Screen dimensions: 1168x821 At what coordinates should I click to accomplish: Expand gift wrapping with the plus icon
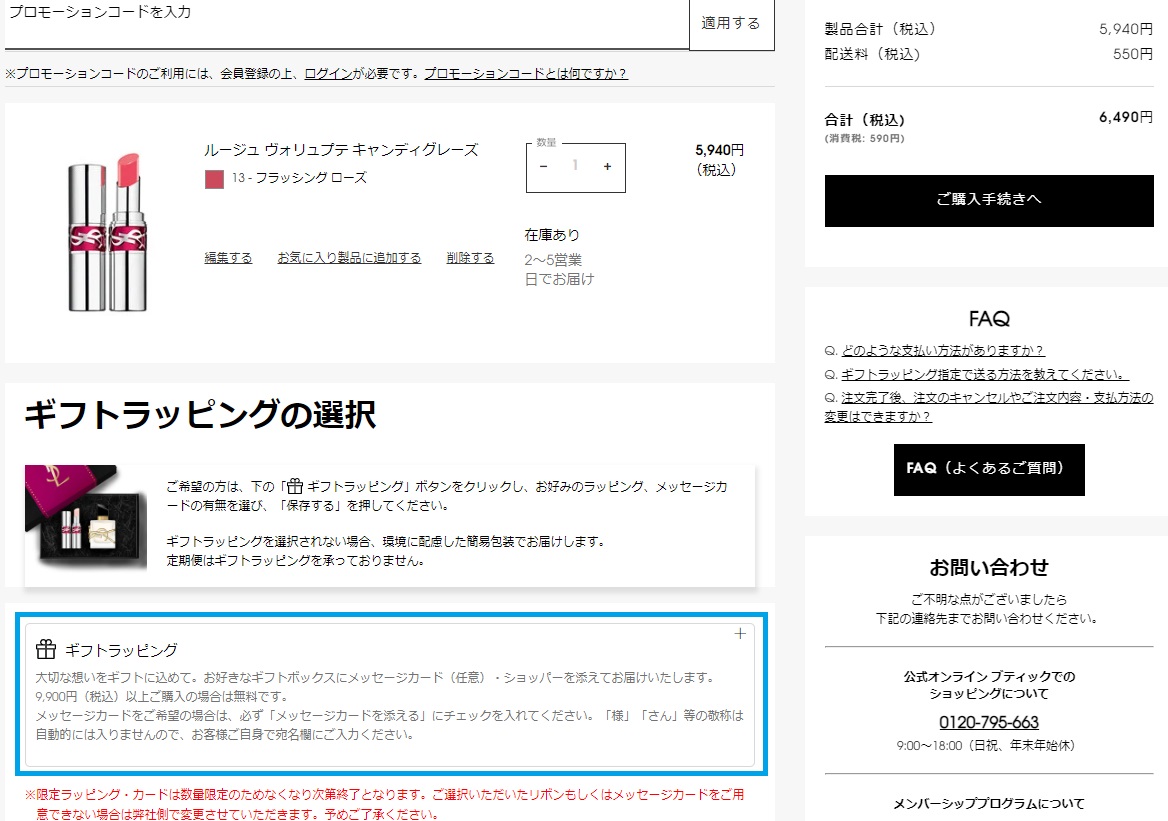click(740, 634)
